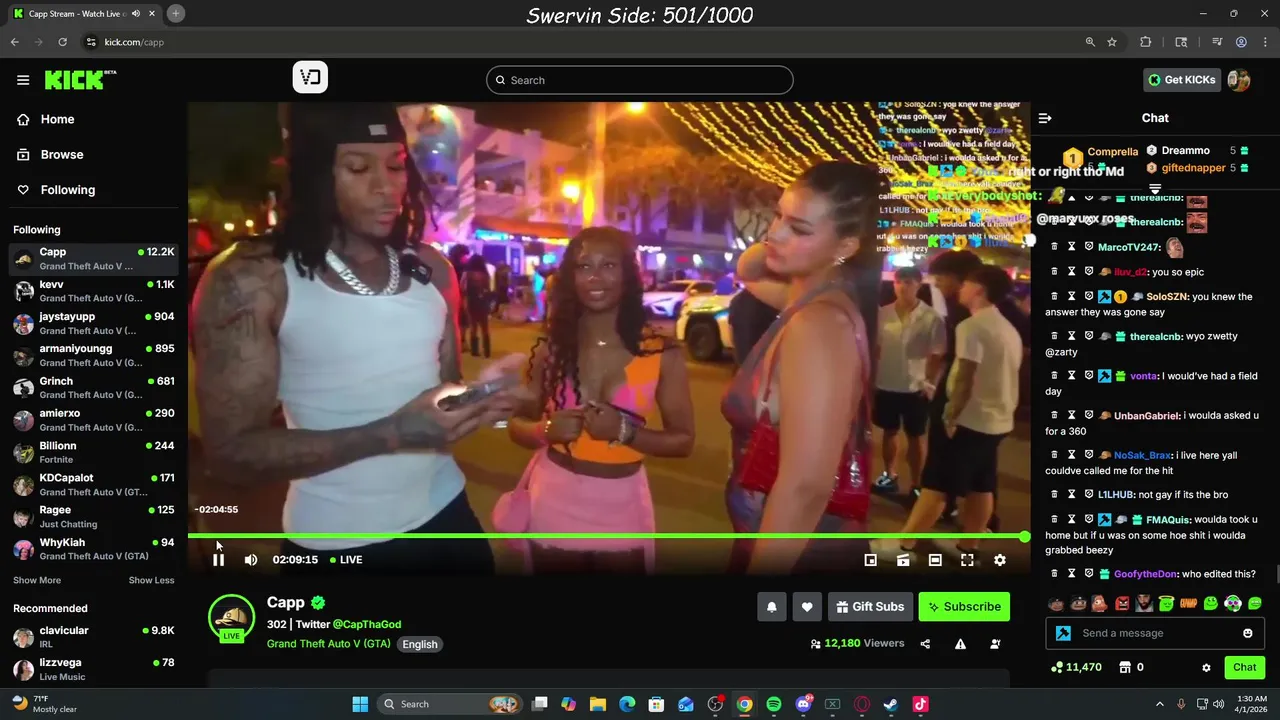Insert the red angry face emote
1280x720 pixels.
pyautogui.click(x=1122, y=603)
